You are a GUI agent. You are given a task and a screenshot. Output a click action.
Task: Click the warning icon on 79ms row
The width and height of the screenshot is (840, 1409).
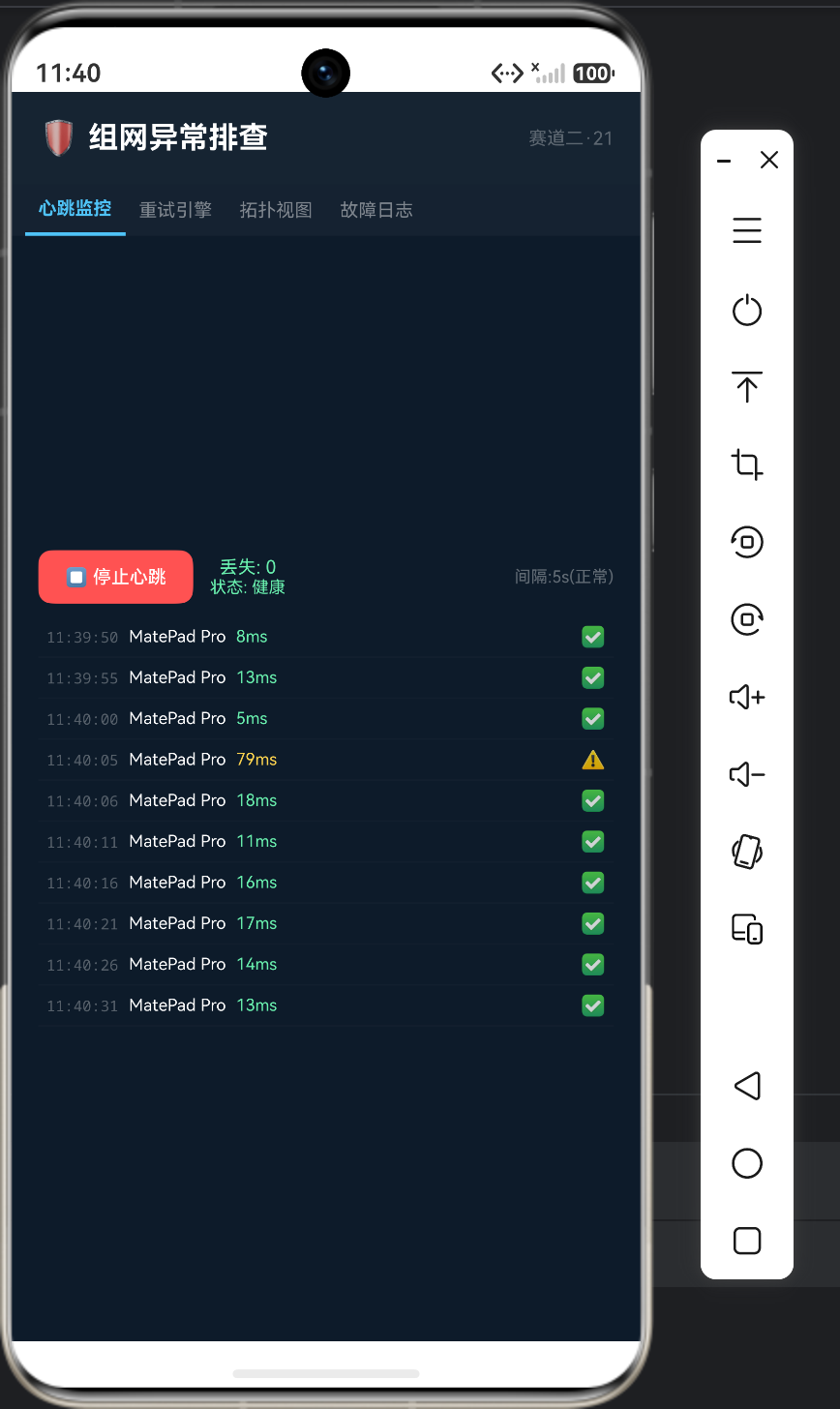click(593, 760)
